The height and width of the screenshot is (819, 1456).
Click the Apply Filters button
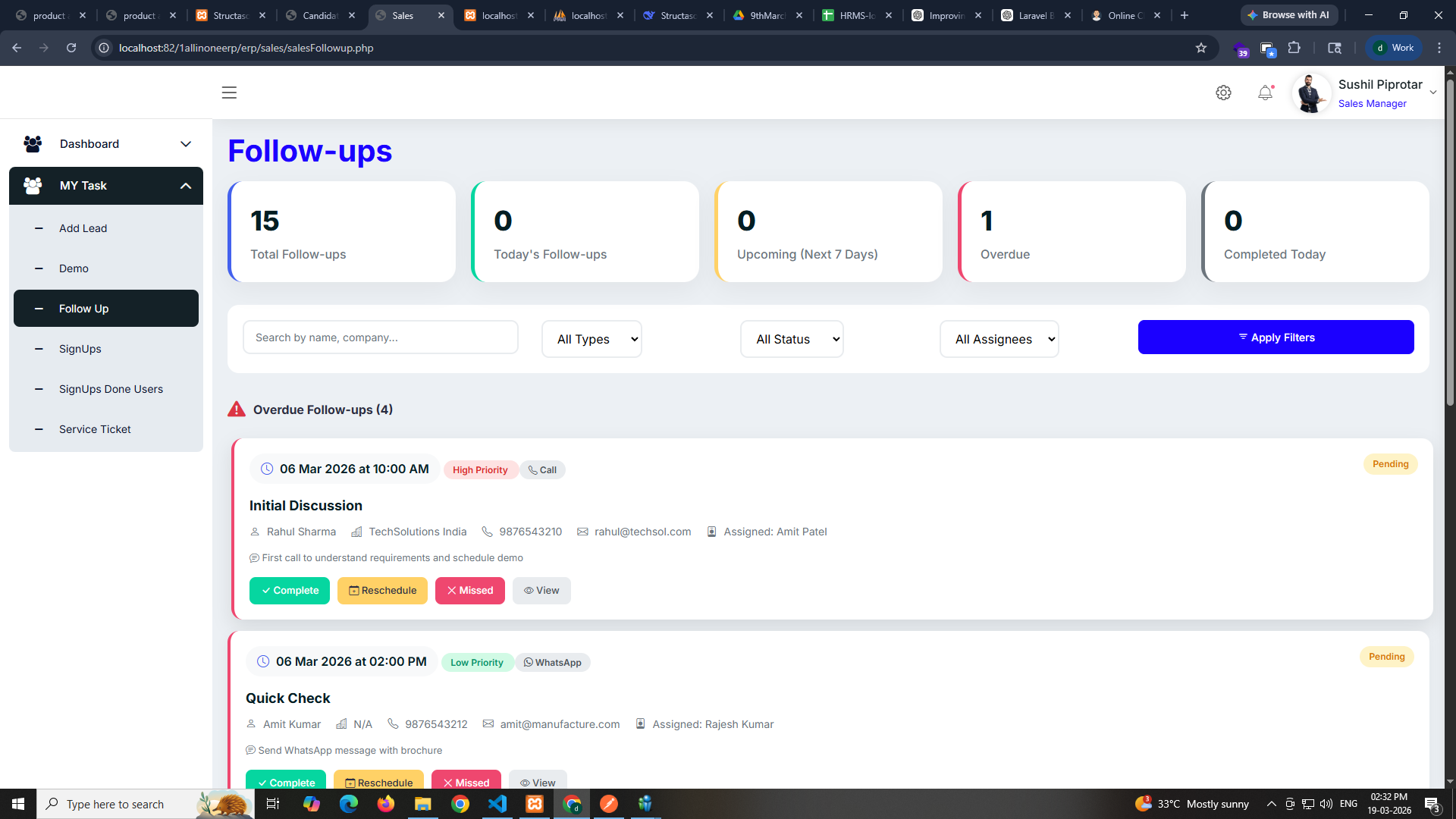(1276, 337)
